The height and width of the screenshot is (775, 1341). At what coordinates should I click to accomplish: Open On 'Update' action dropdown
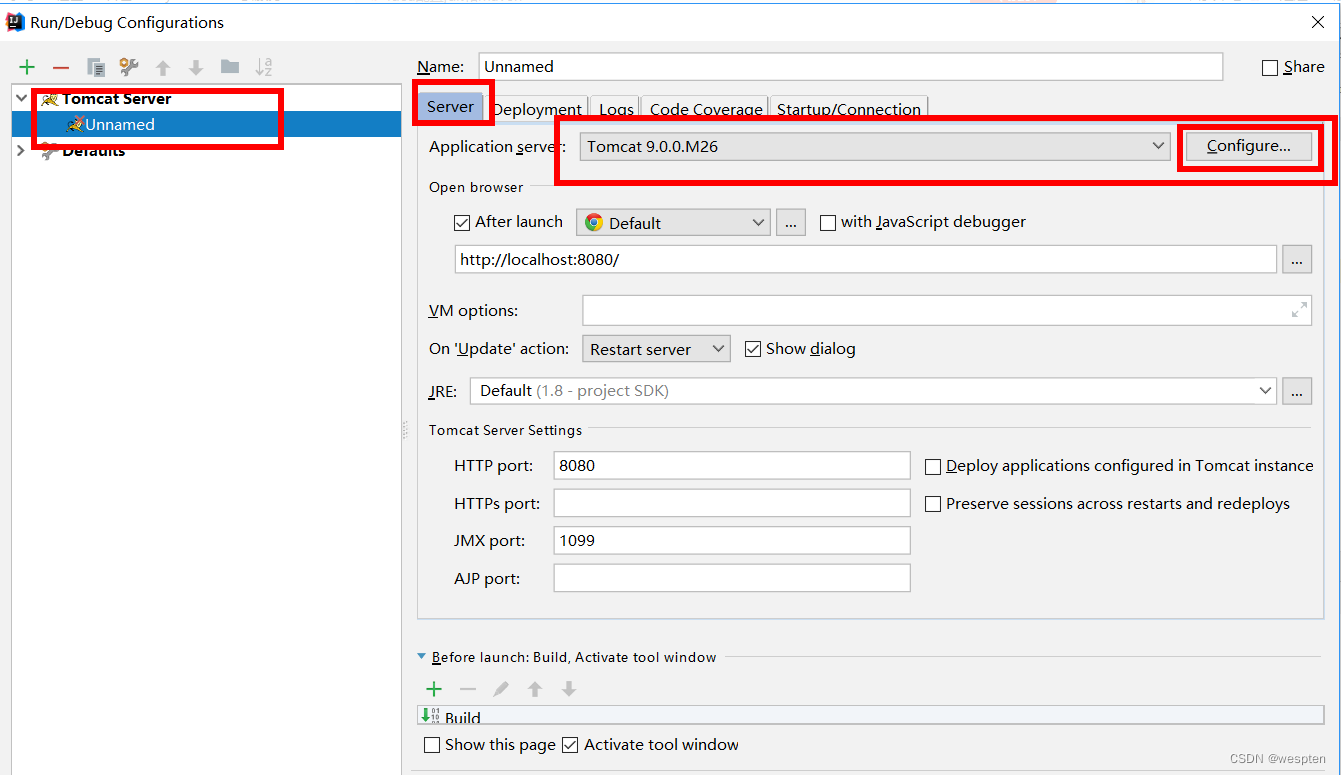coord(656,349)
